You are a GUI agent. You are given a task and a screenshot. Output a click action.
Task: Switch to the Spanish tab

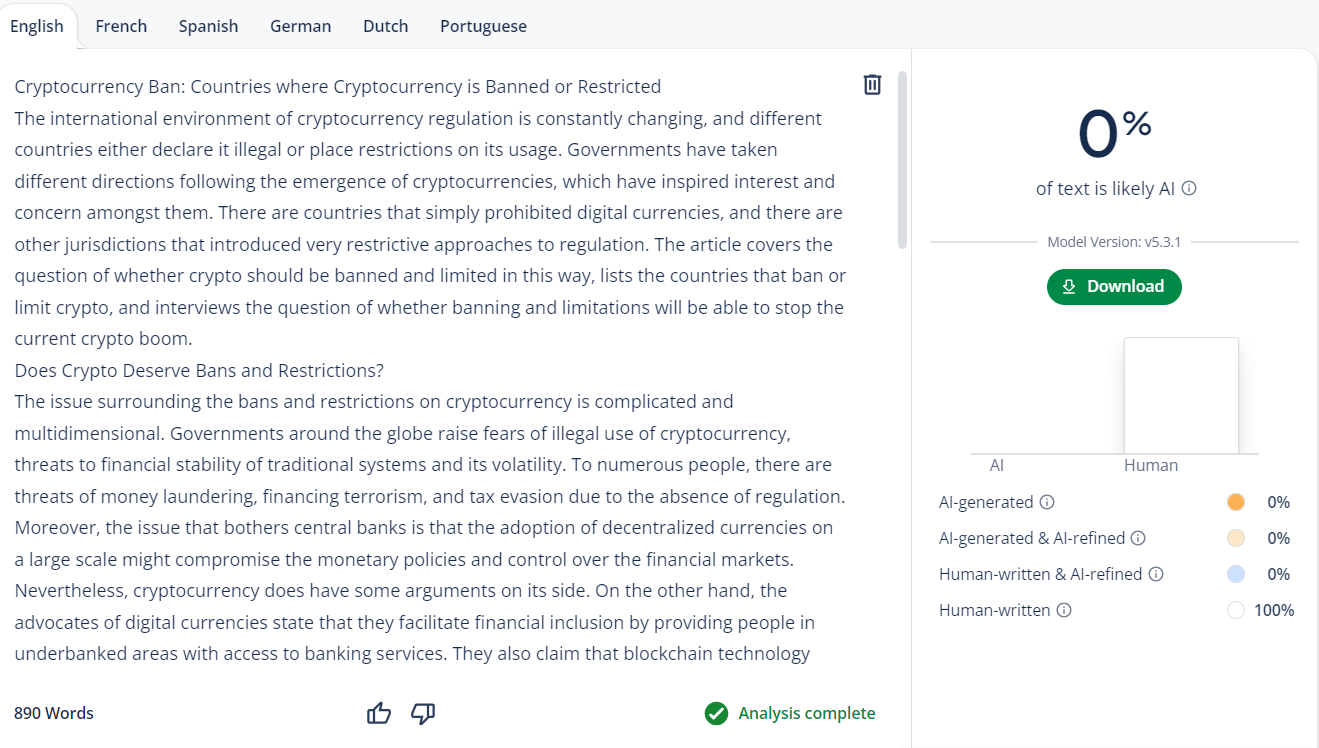point(208,26)
